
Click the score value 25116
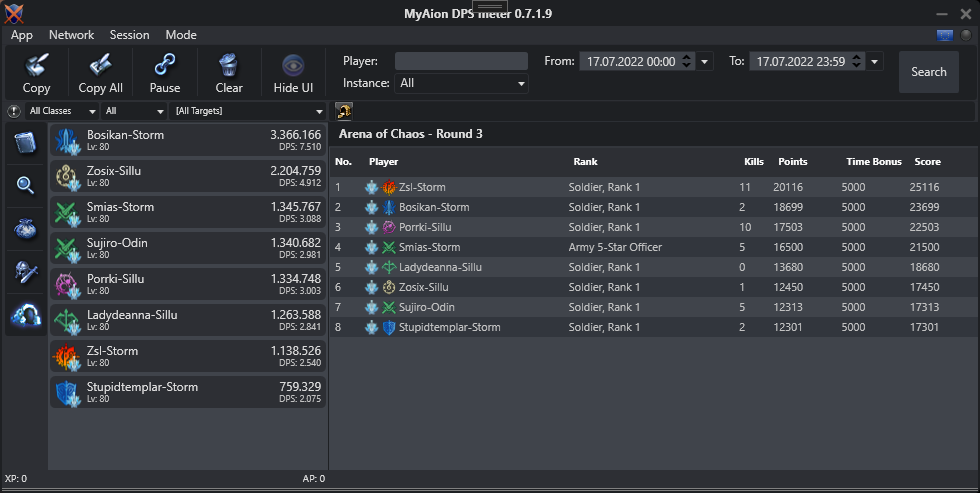click(x=924, y=187)
